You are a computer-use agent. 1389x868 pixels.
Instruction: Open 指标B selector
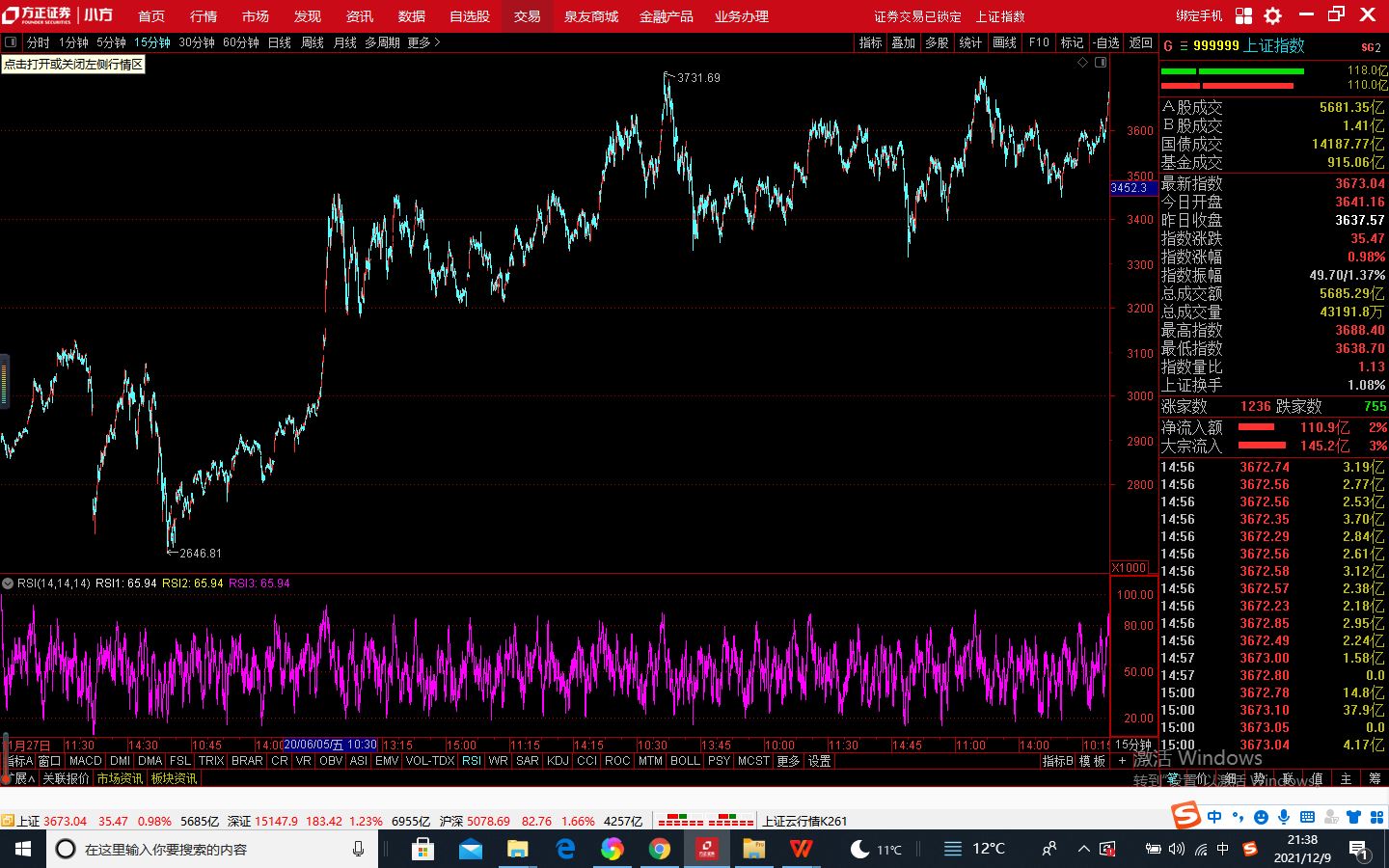[1057, 761]
